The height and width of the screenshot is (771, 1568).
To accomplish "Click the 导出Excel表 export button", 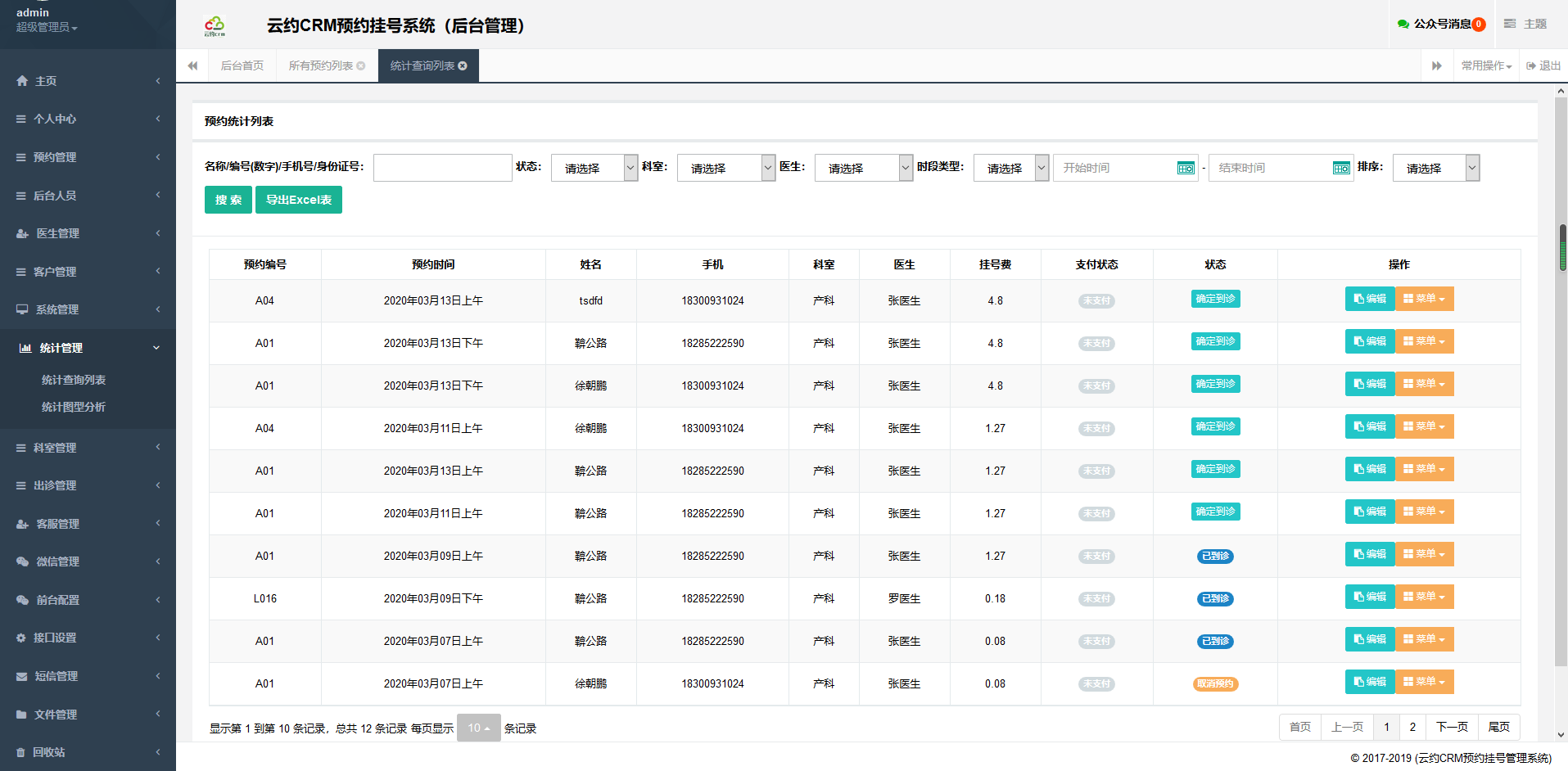I will point(299,200).
